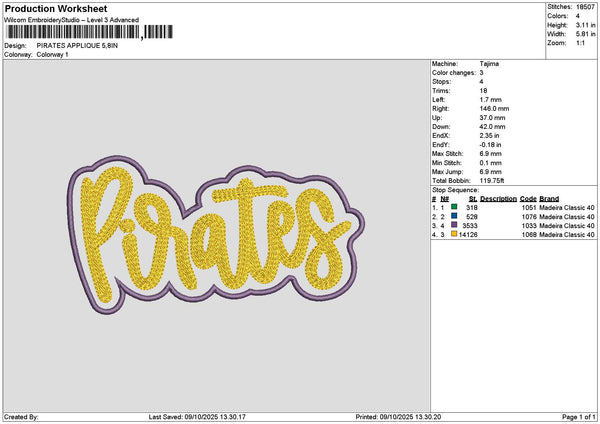Click the Down value 42.0 mm
This screenshot has width=600, height=424.
492,127
